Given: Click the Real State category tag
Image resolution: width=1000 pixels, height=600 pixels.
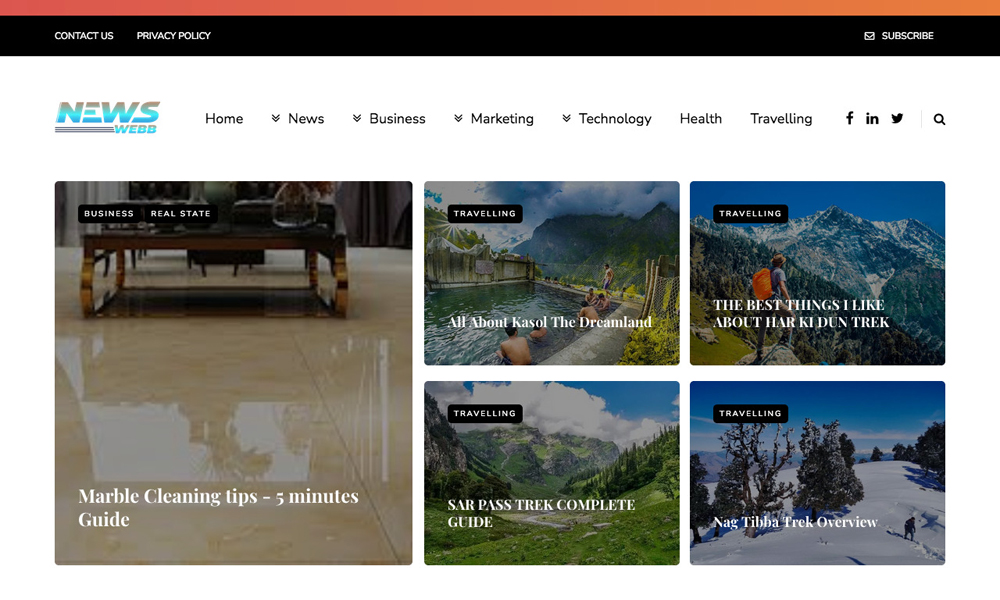Looking at the screenshot, I should tap(181, 214).
